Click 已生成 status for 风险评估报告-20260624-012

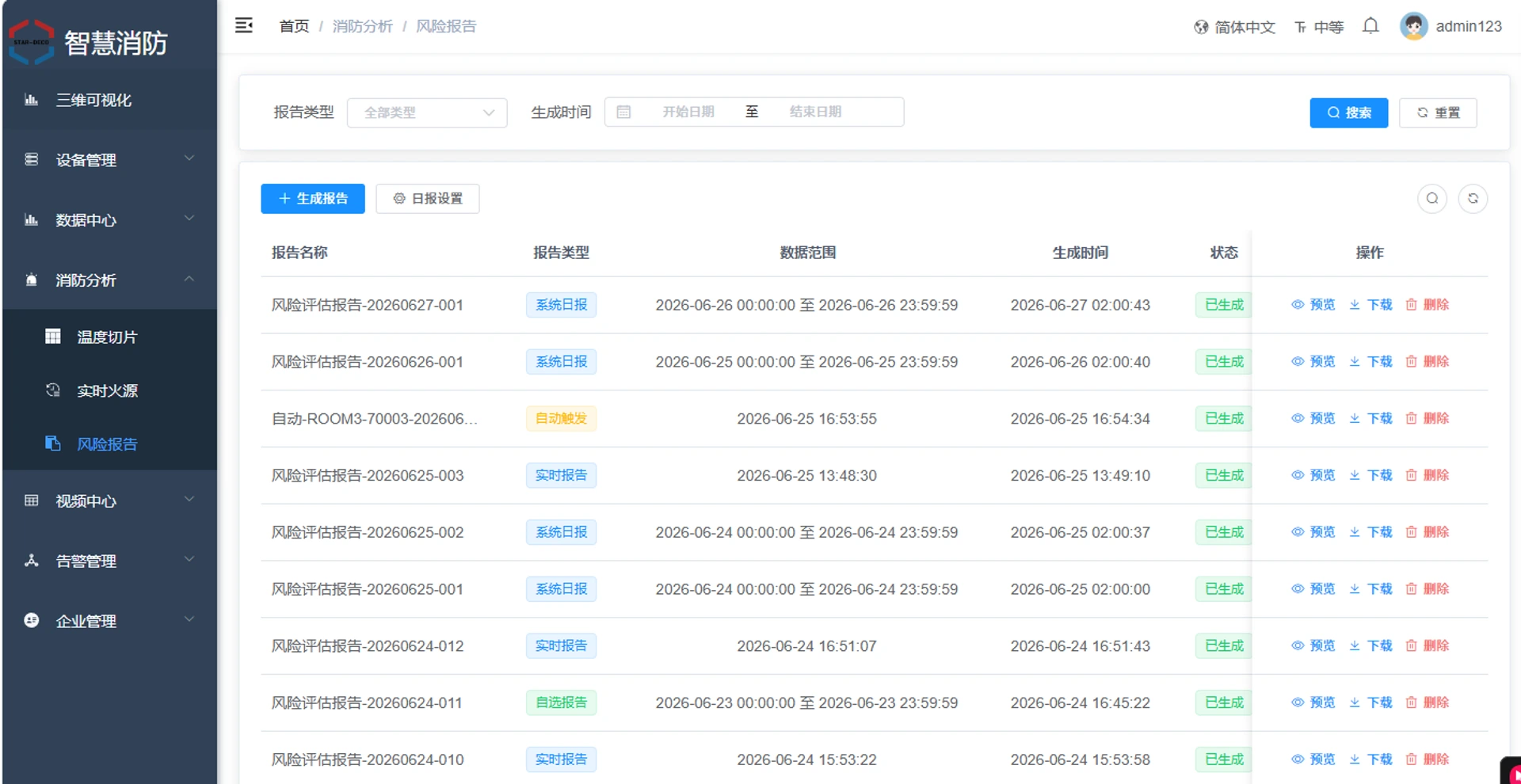[1224, 646]
